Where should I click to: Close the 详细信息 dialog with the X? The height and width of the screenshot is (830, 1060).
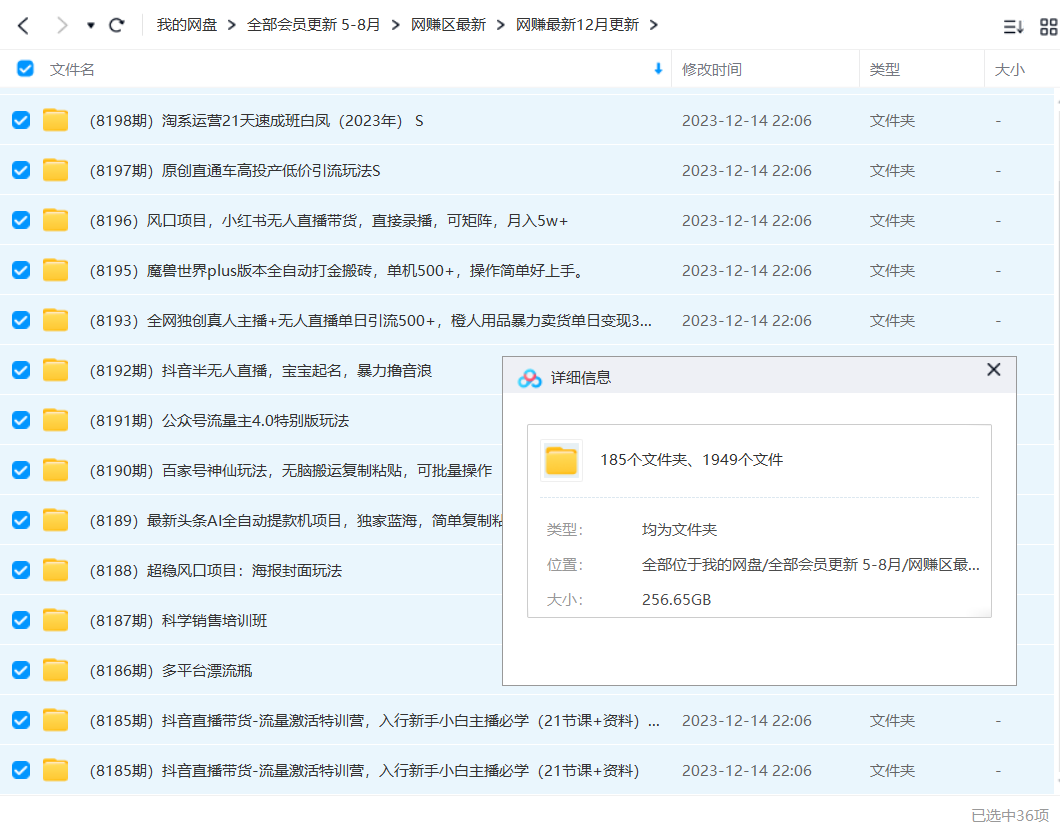tap(993, 369)
